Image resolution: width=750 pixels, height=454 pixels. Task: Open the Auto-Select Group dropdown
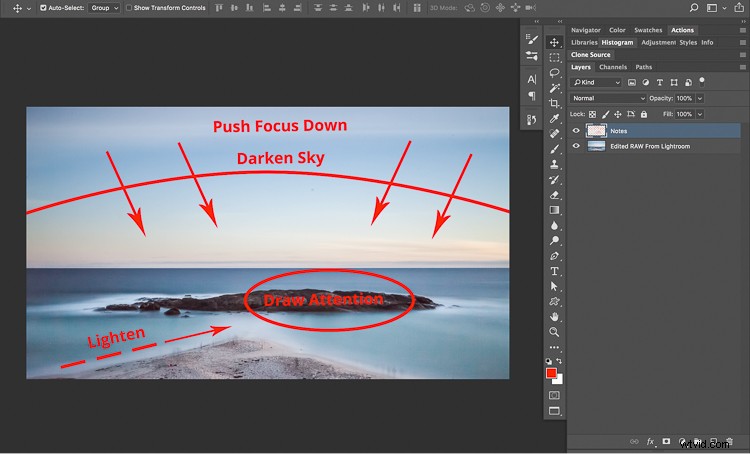click(x=104, y=8)
